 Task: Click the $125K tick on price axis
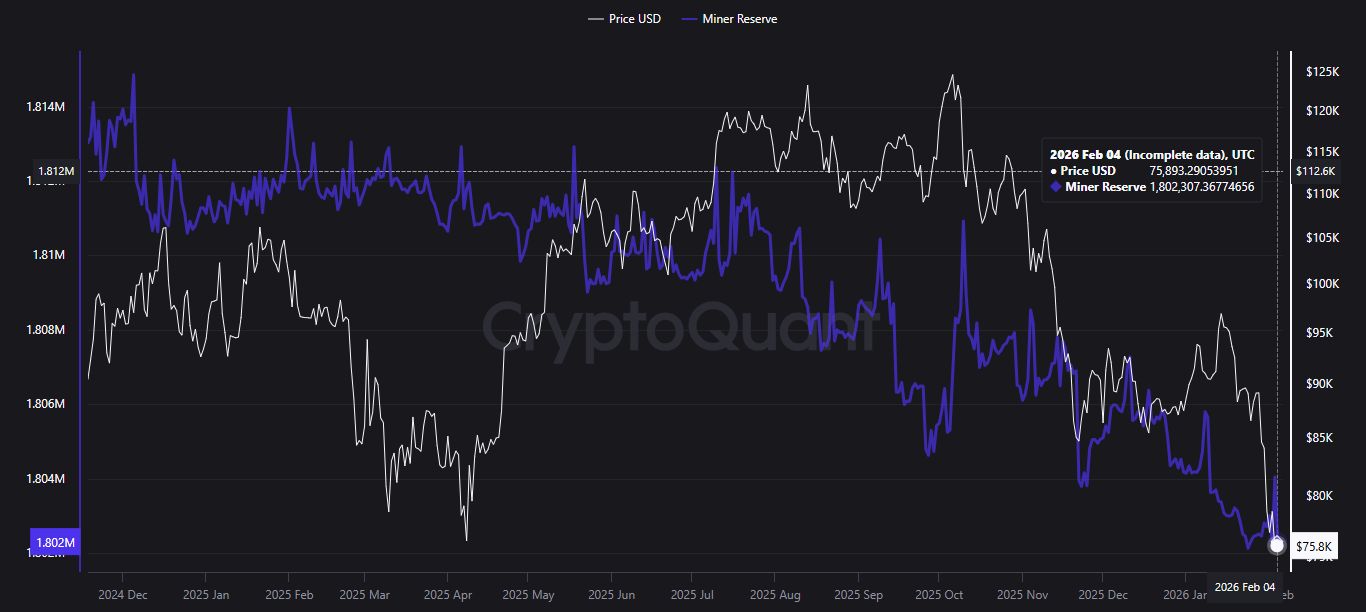[x=1323, y=72]
